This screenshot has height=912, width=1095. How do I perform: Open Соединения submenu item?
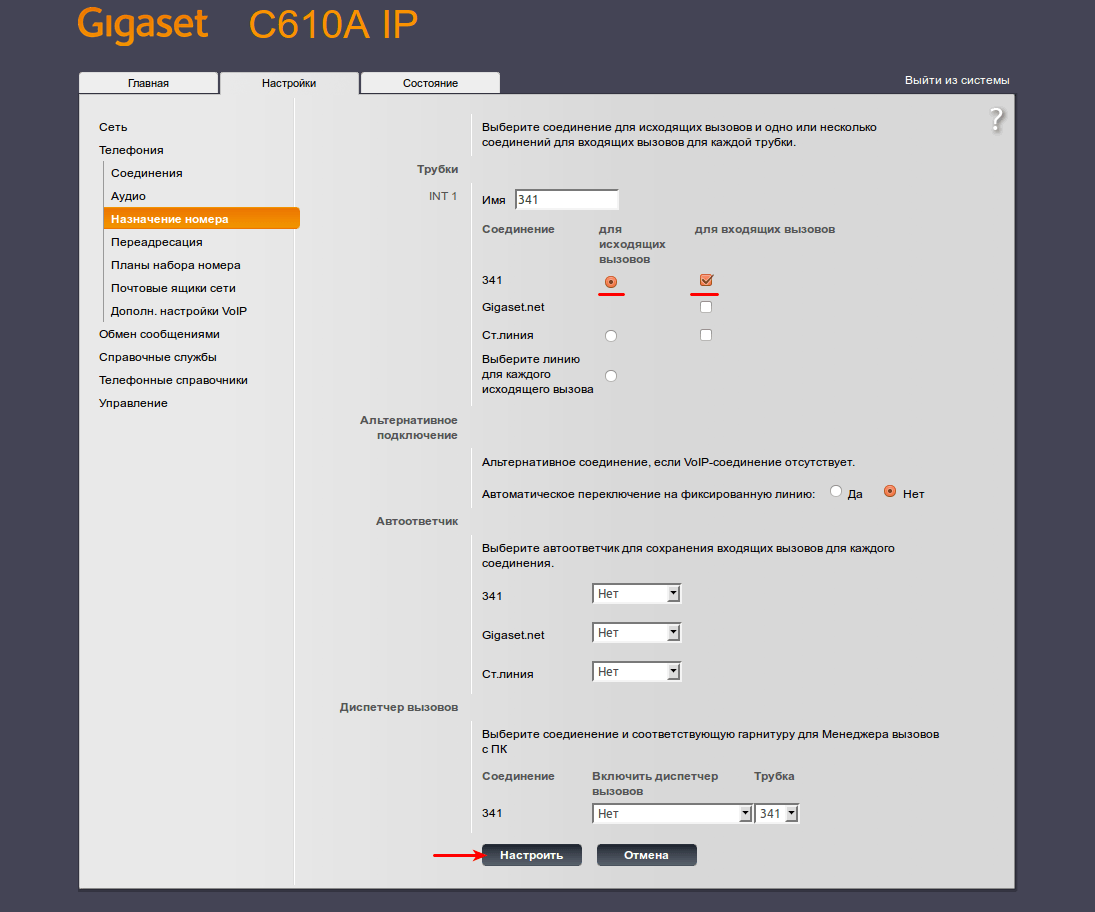pos(147,173)
